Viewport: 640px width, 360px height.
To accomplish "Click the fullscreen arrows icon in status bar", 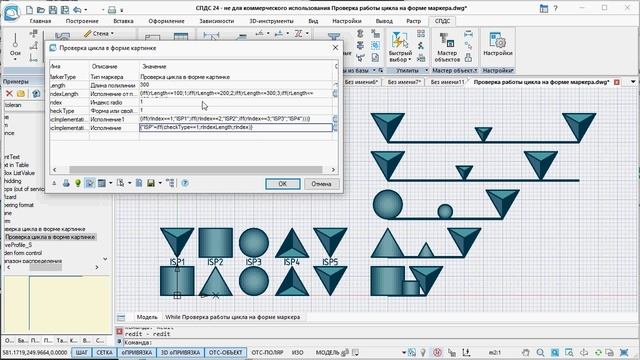I will click(x=624, y=352).
